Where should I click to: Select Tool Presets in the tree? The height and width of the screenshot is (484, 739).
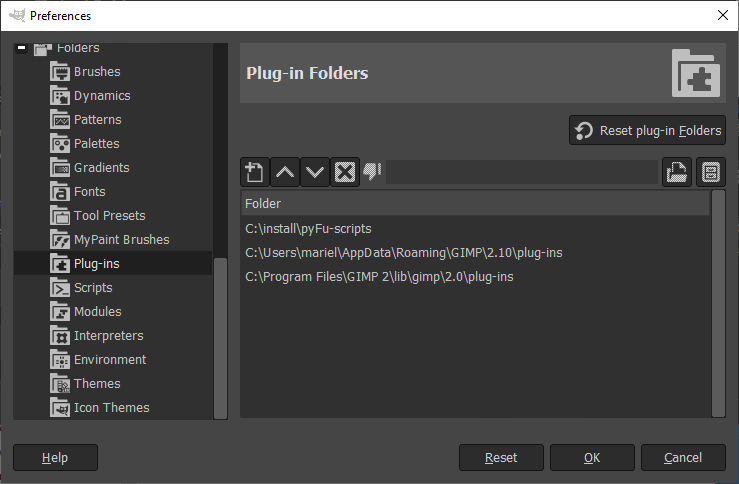click(x=110, y=216)
